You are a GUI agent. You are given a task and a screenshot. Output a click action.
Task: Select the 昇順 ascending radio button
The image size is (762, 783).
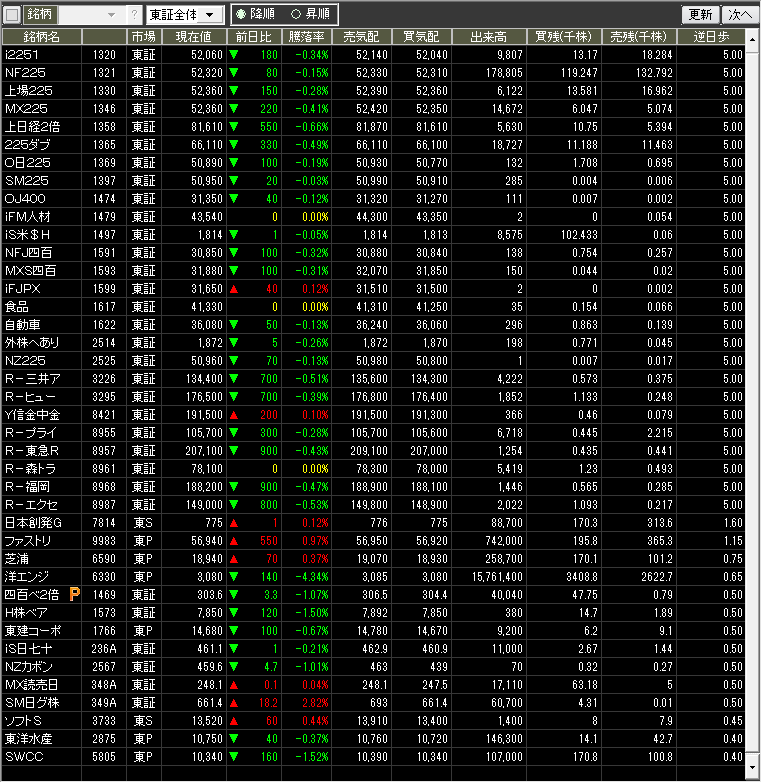pos(296,15)
